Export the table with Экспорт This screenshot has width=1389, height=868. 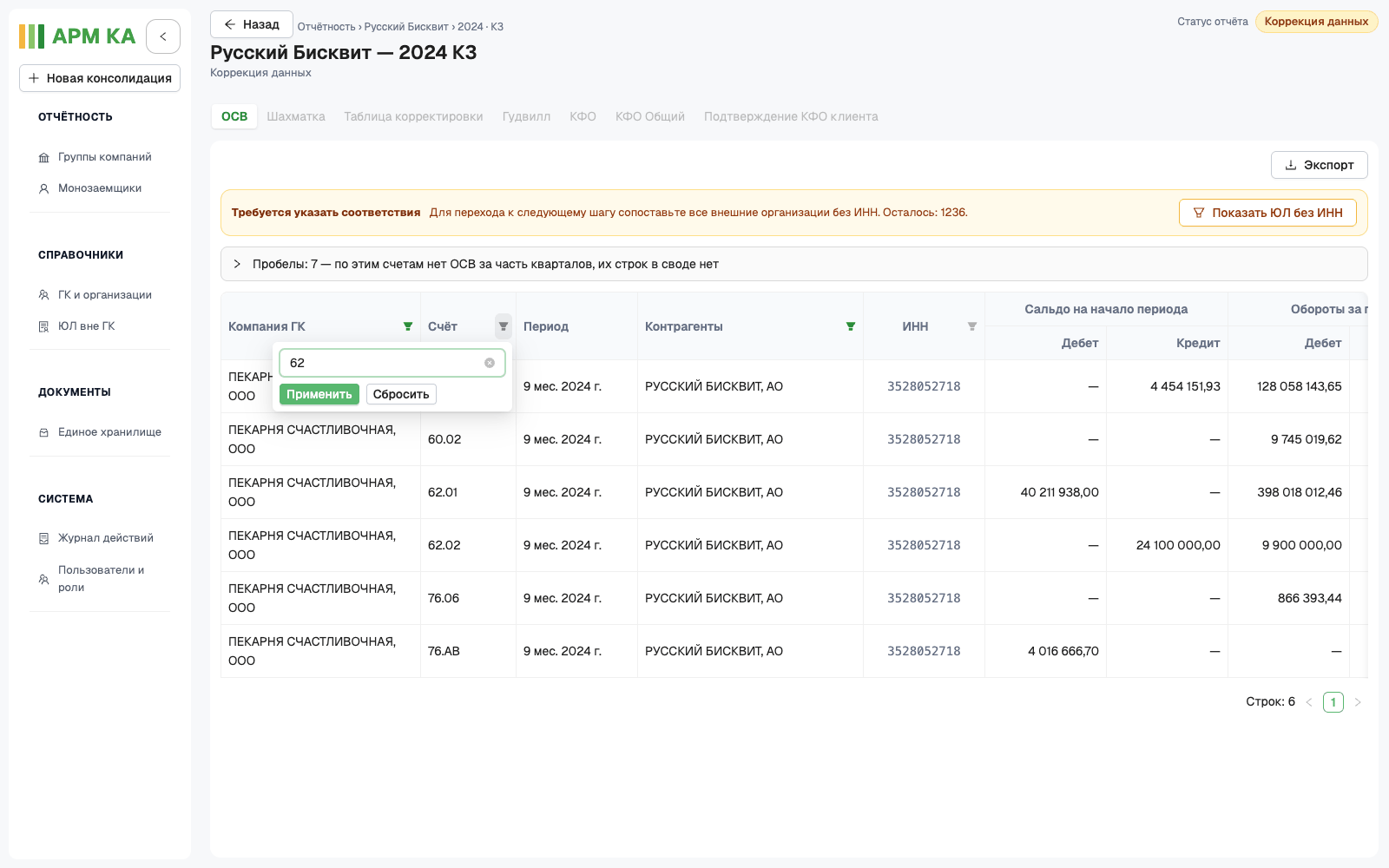[x=1320, y=165]
